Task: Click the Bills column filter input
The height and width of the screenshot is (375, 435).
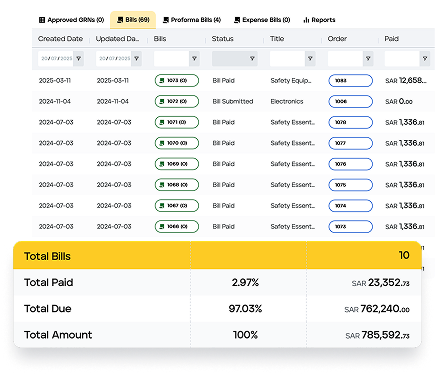Action: [172, 58]
